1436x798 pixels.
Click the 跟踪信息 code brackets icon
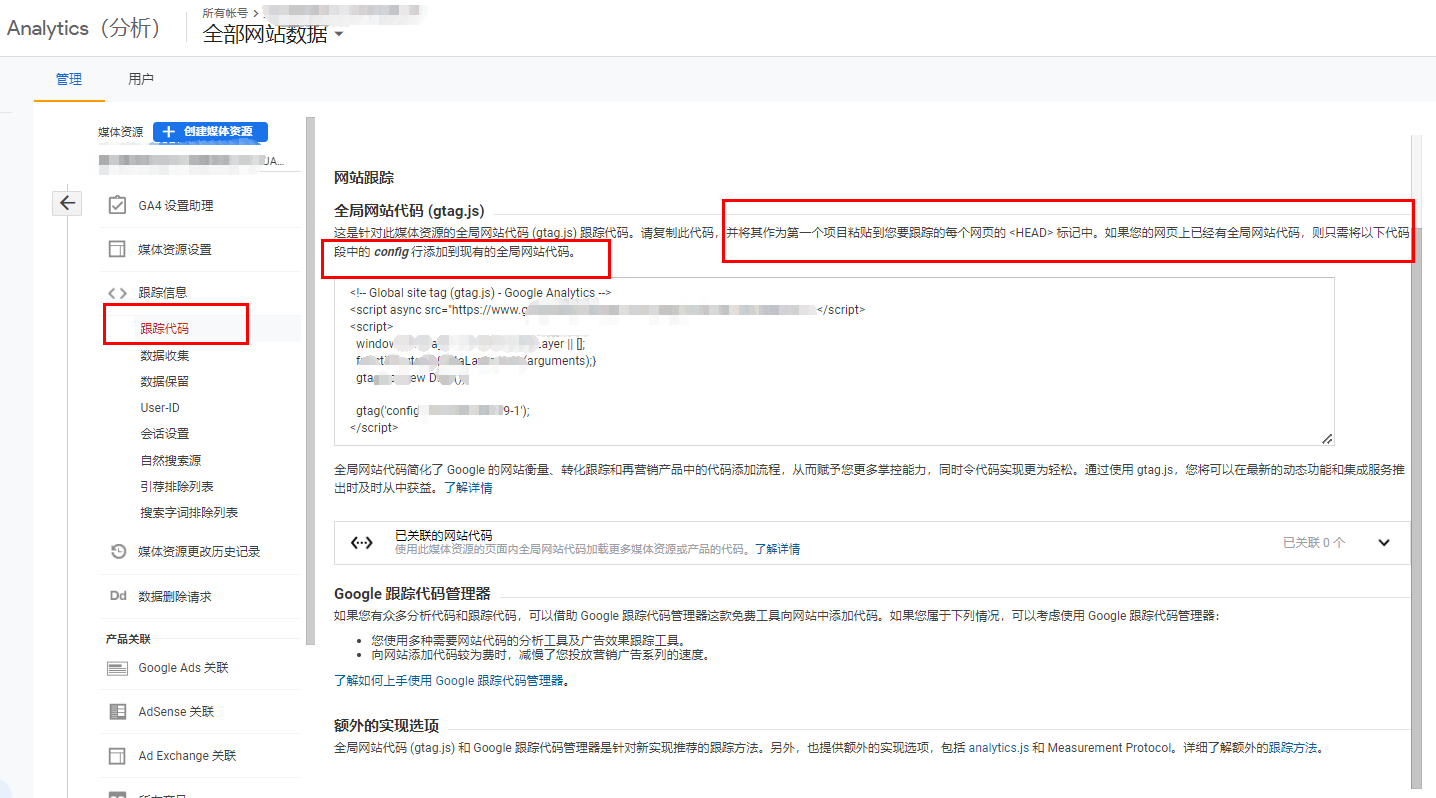[117, 293]
